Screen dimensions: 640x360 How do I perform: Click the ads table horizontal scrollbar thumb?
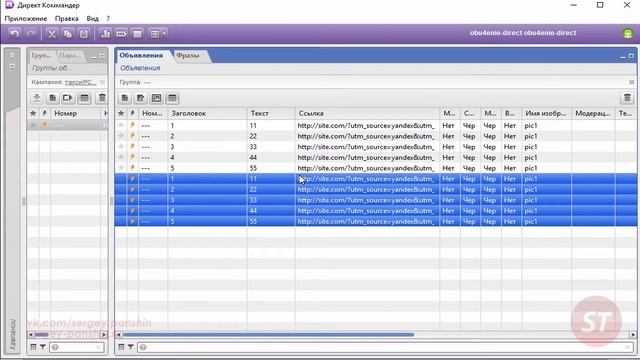tap(268, 334)
